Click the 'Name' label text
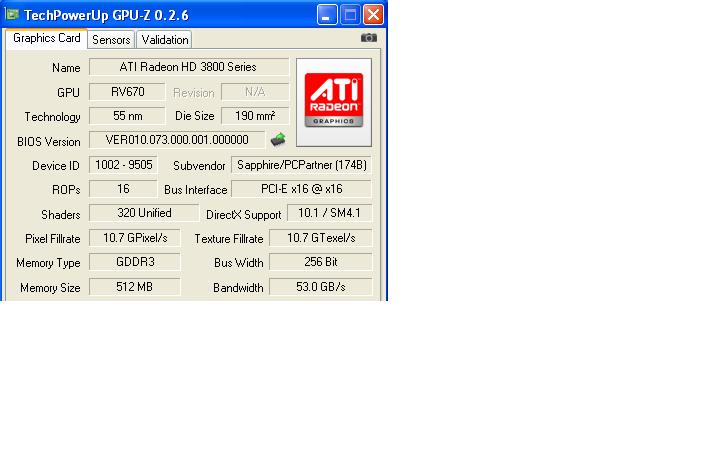 pos(66,68)
